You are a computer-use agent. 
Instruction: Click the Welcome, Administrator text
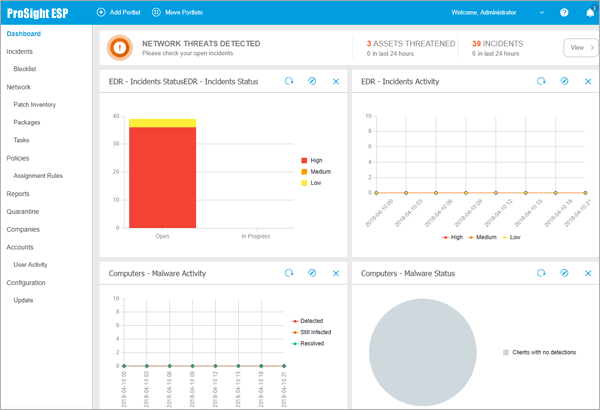coord(484,12)
